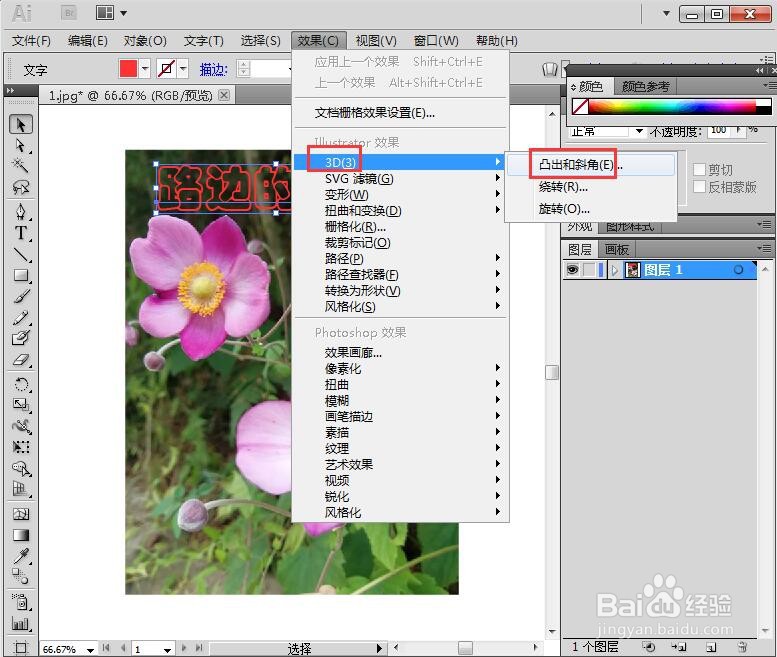
Task: Open SVG 滤镜(G) submenu
Action: pos(400,178)
